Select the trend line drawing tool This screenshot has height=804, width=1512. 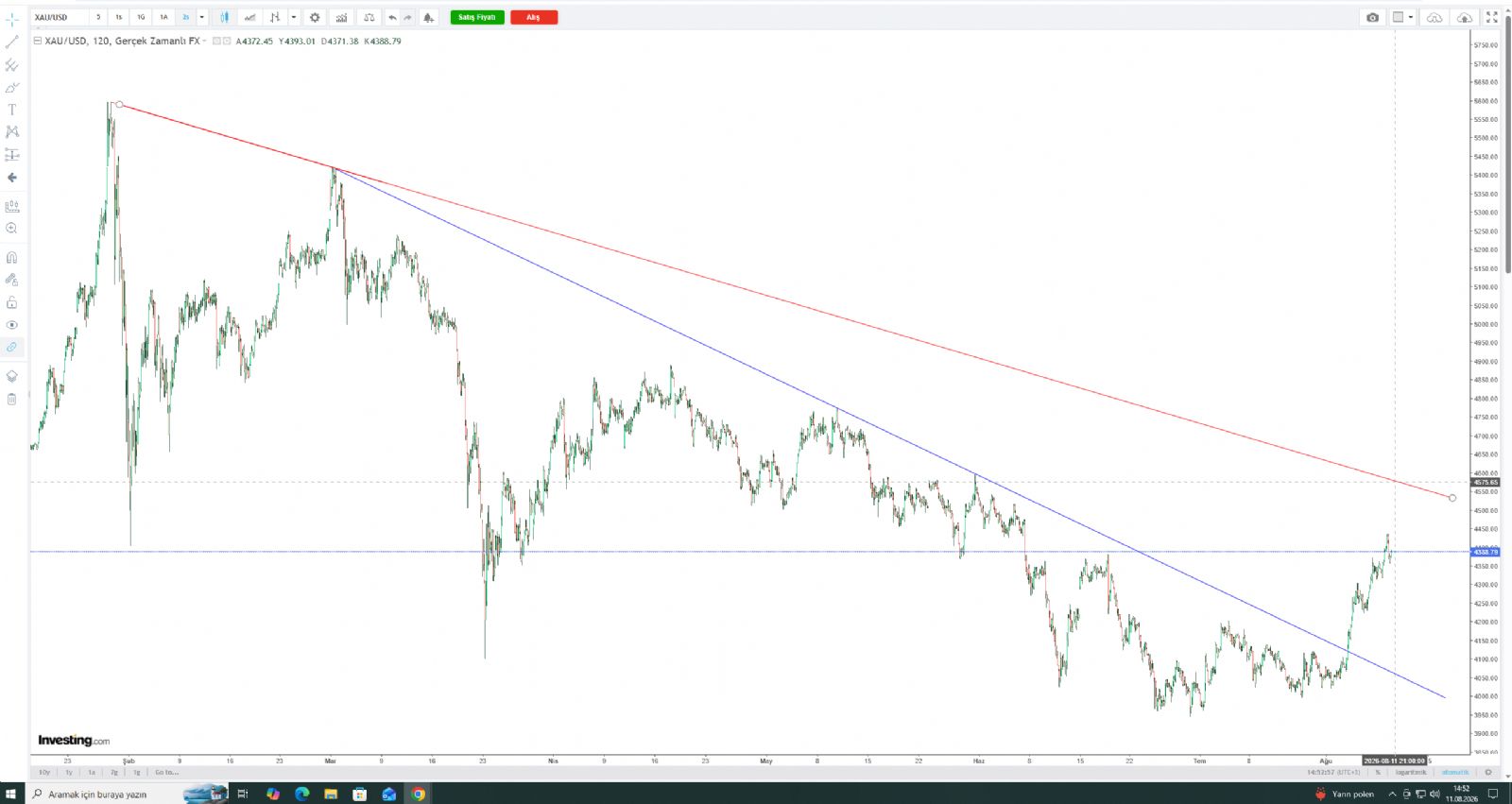11,42
